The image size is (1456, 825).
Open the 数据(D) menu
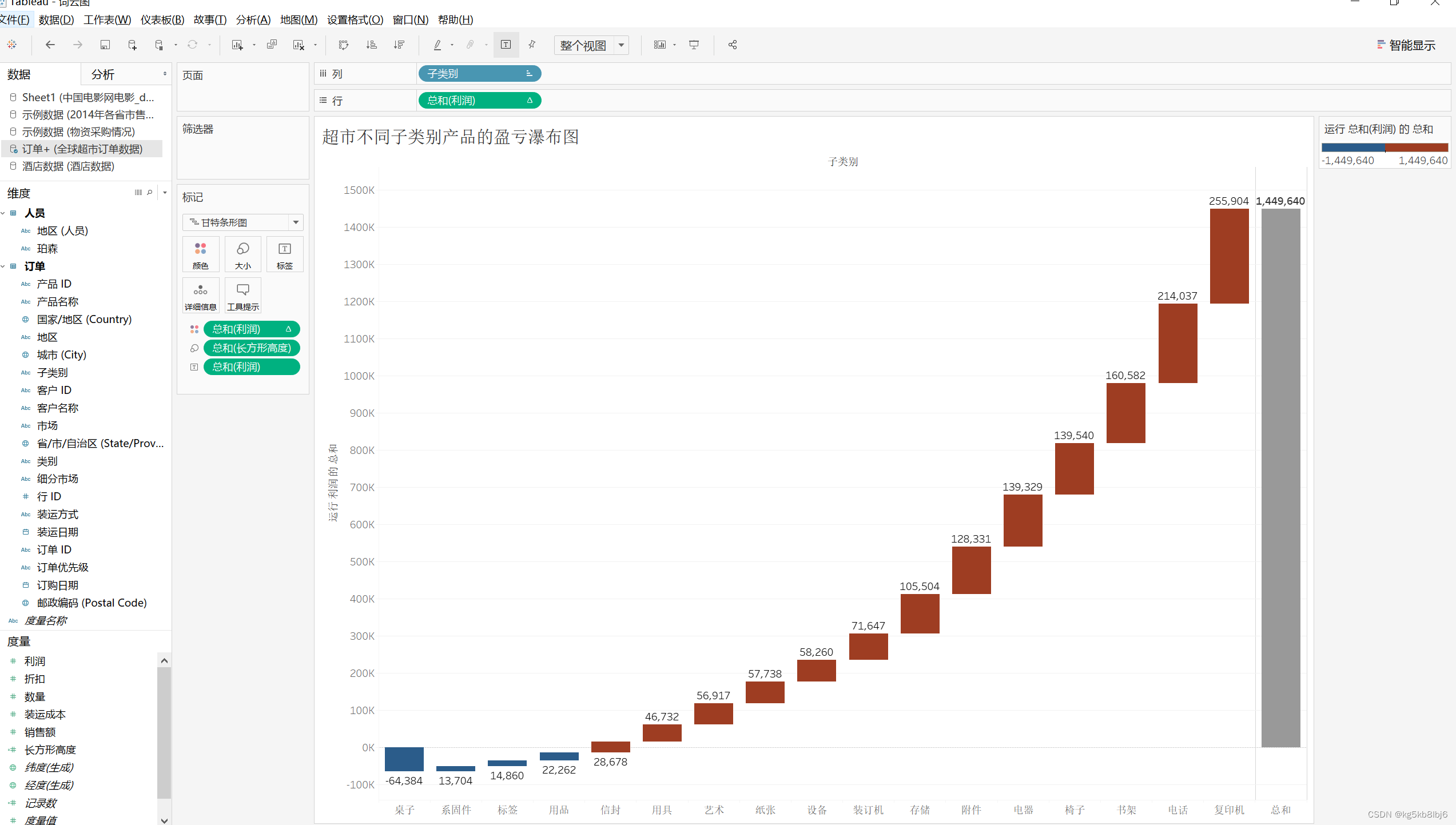coord(56,19)
